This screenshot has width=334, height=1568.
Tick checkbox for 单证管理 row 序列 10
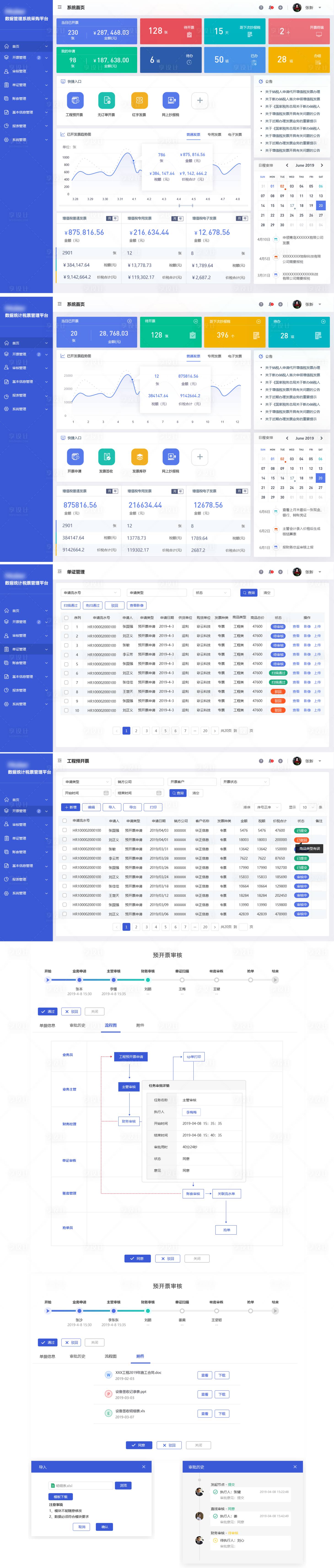tap(66, 710)
